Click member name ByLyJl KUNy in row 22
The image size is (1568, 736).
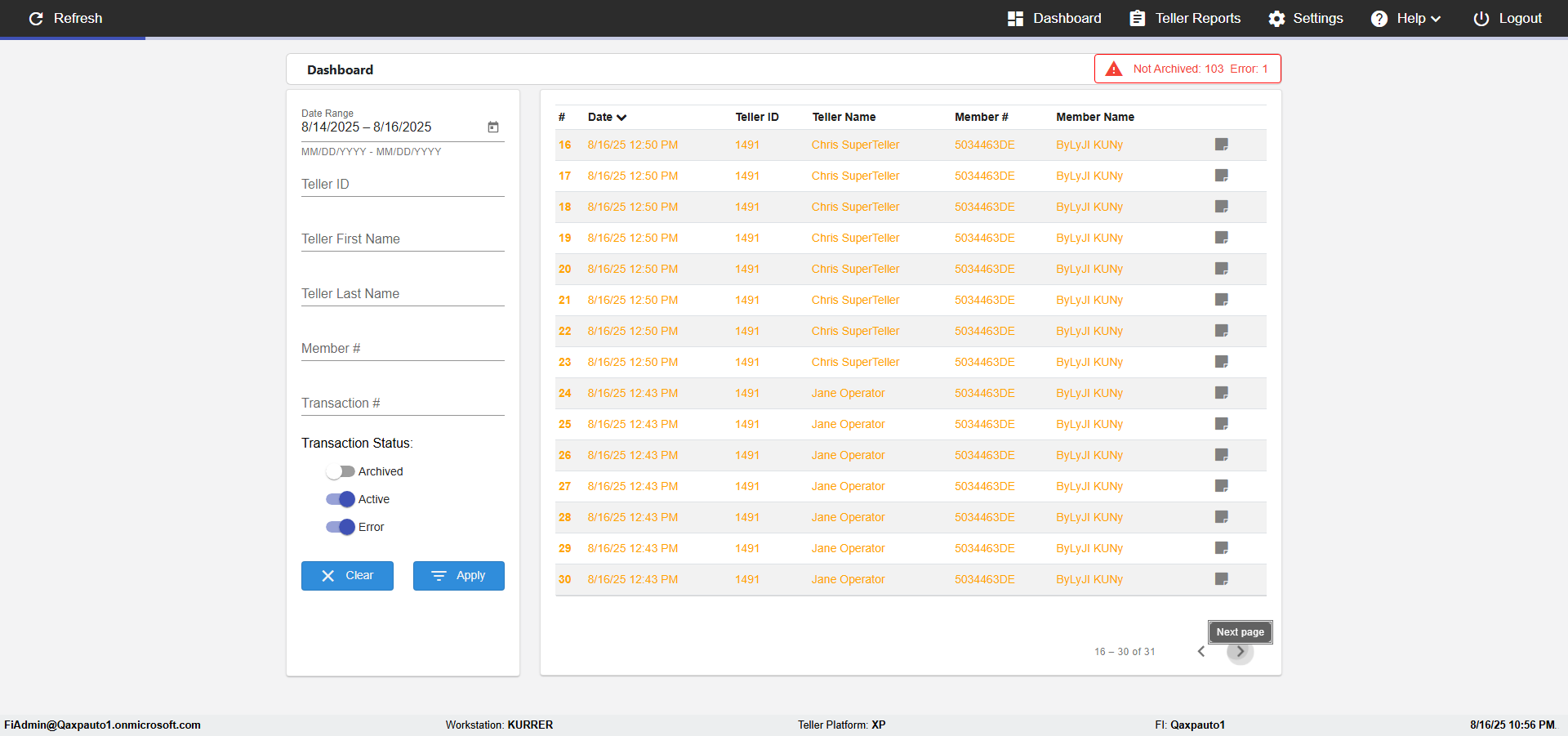1089,331
